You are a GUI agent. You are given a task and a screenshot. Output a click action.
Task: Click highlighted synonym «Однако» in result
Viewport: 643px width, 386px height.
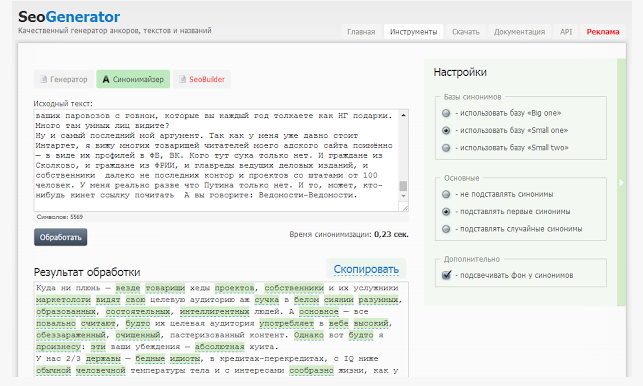308,335
